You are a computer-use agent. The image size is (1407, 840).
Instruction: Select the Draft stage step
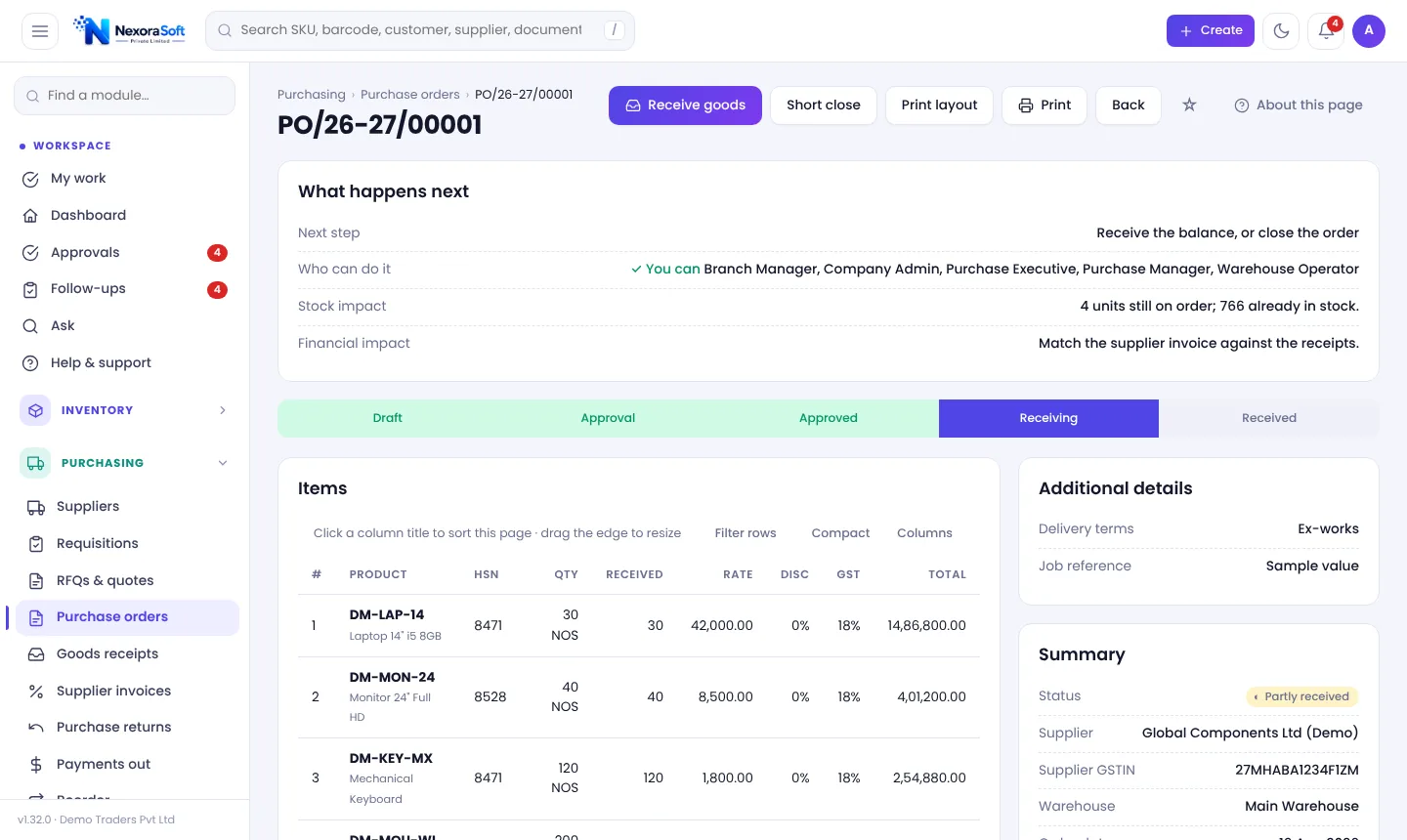388,418
